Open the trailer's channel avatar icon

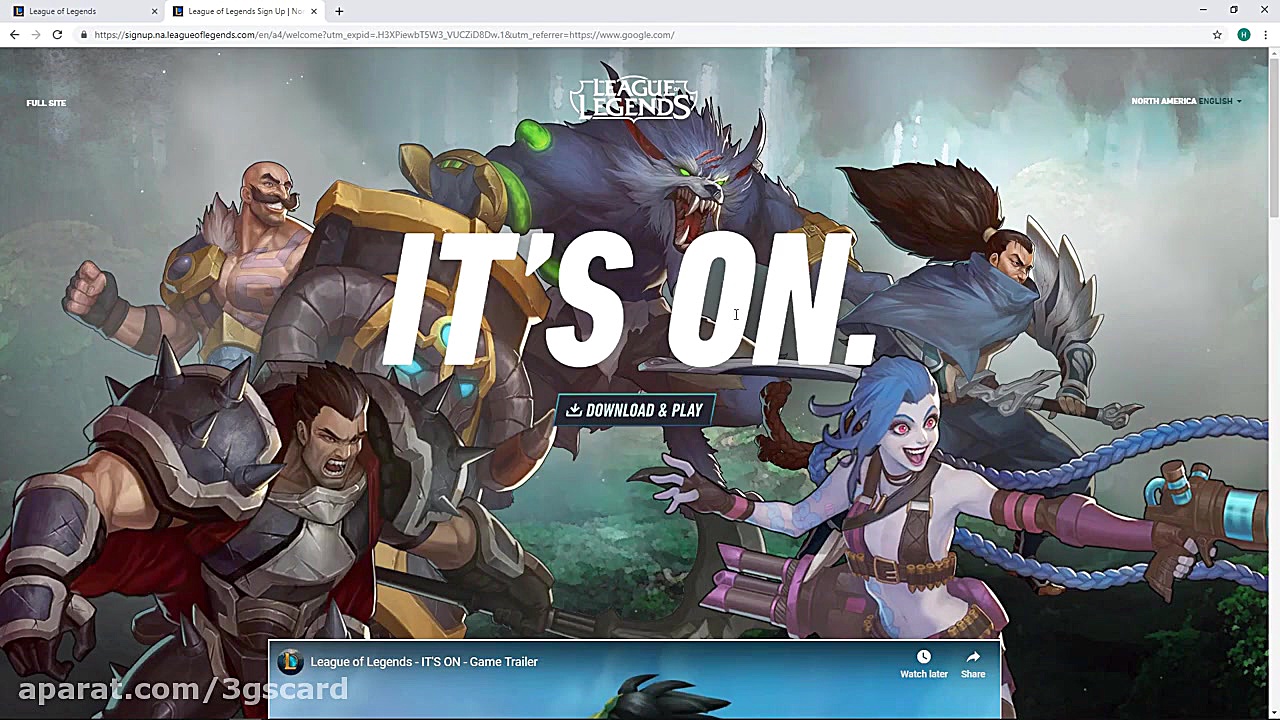290,661
